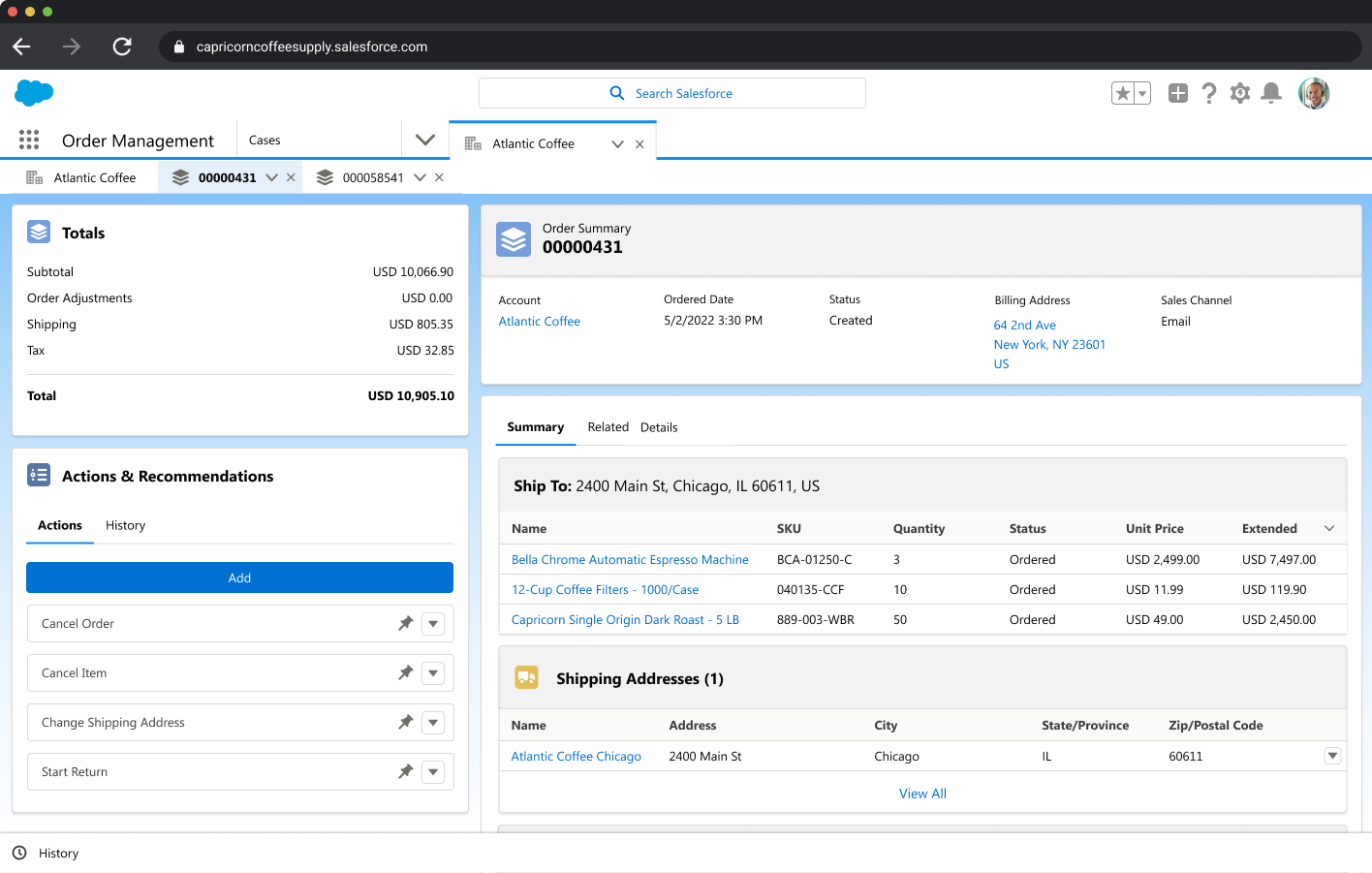Open the Setup gear icon

1240,93
